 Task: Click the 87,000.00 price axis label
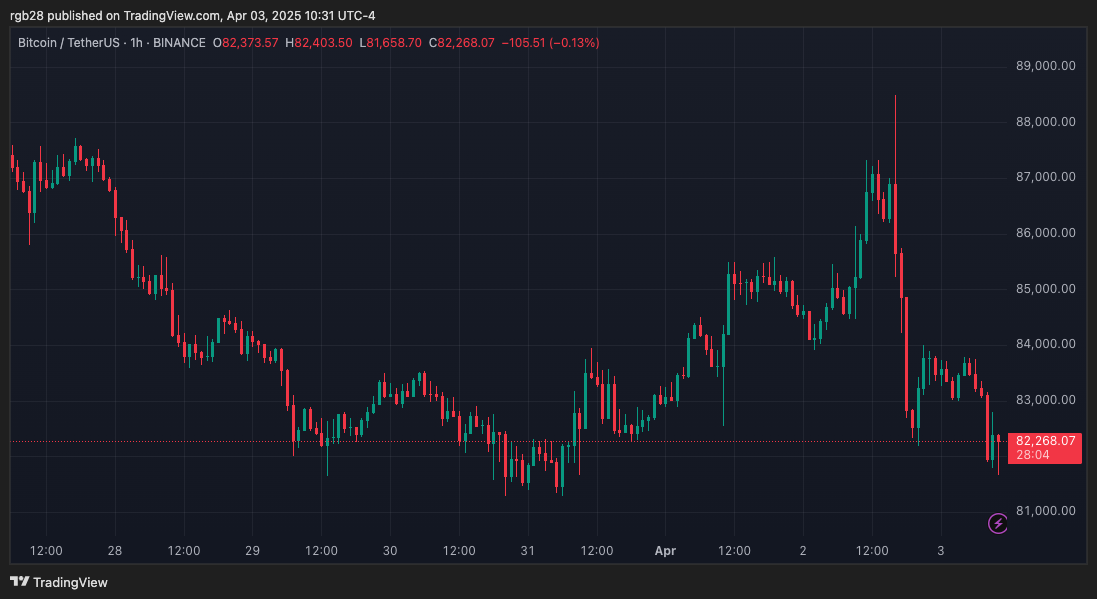point(1045,177)
